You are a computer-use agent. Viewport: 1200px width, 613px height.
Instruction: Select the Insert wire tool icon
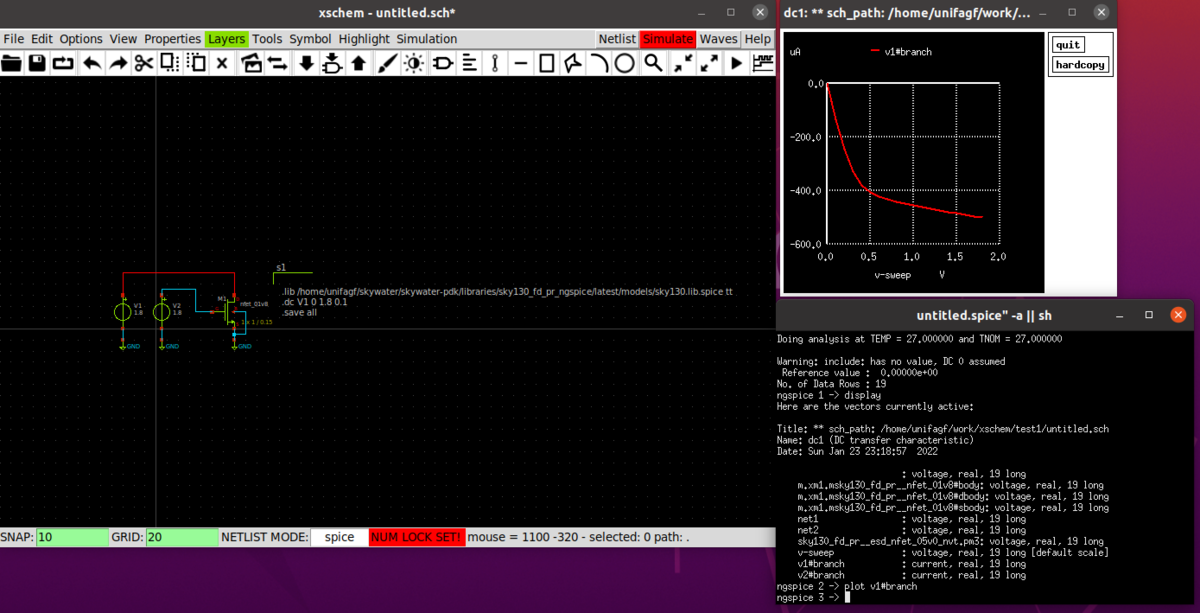494,63
